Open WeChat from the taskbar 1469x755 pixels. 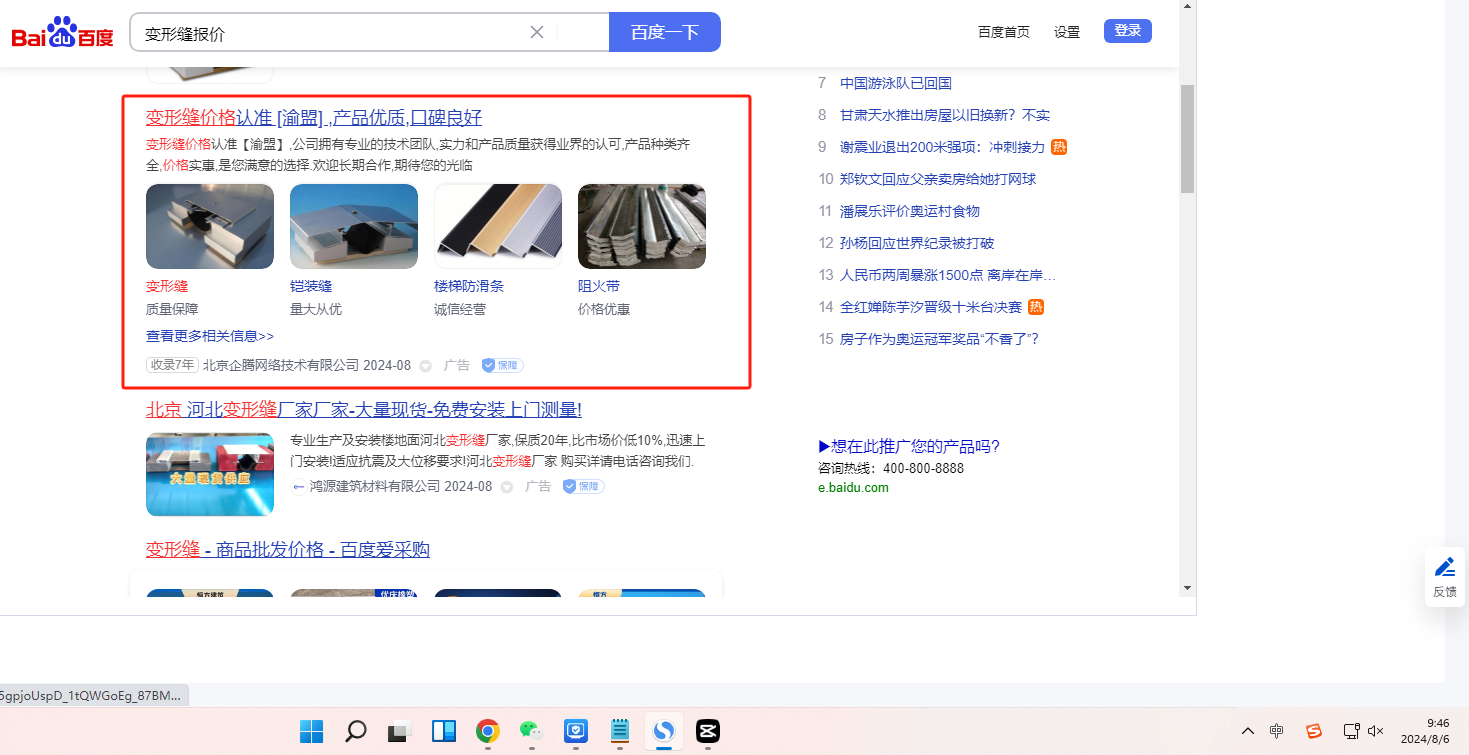point(531,731)
